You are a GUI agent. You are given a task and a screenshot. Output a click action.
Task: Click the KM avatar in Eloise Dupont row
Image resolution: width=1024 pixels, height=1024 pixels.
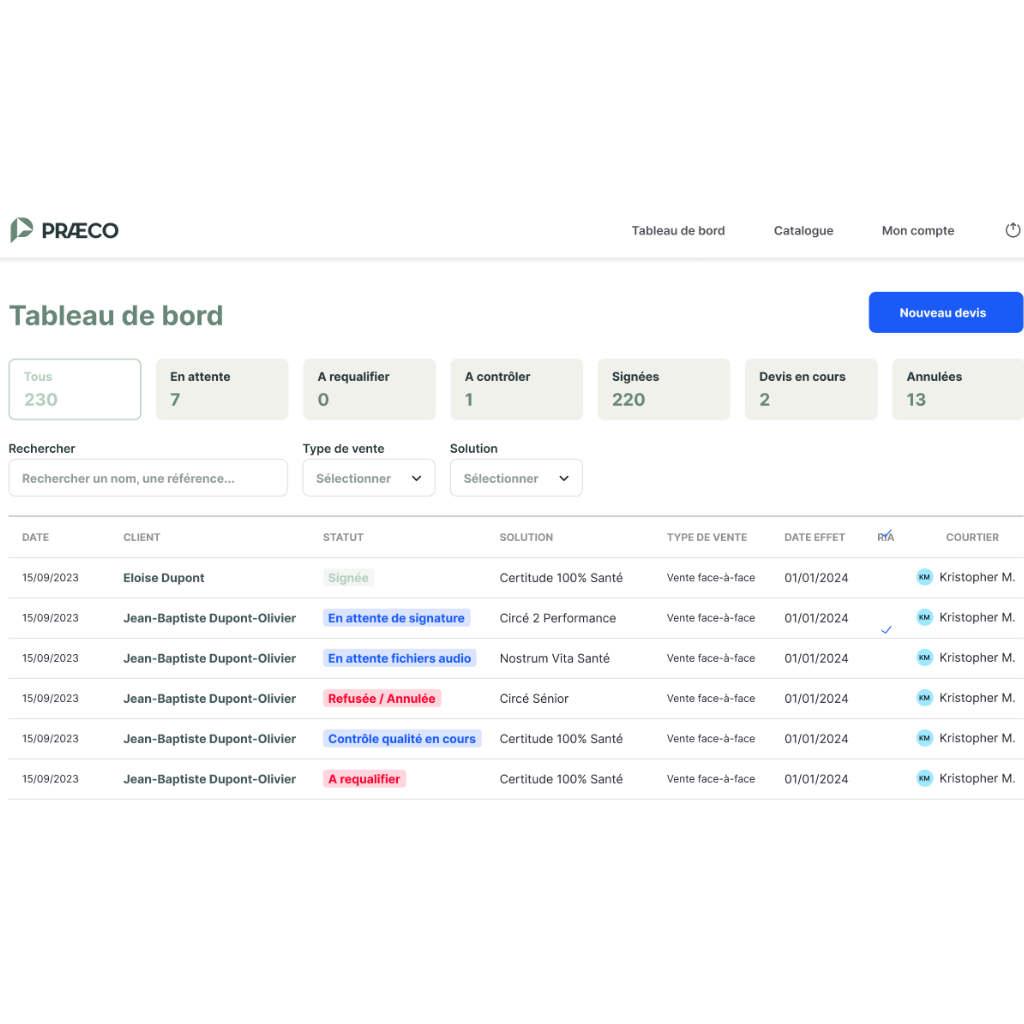[924, 577]
